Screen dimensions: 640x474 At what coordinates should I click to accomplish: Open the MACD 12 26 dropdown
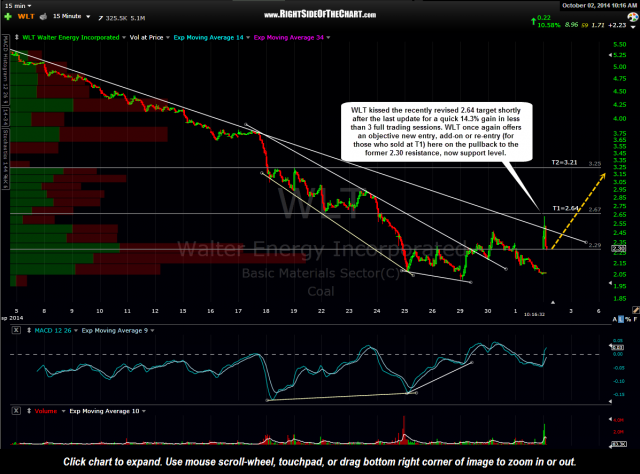[x=76, y=330]
